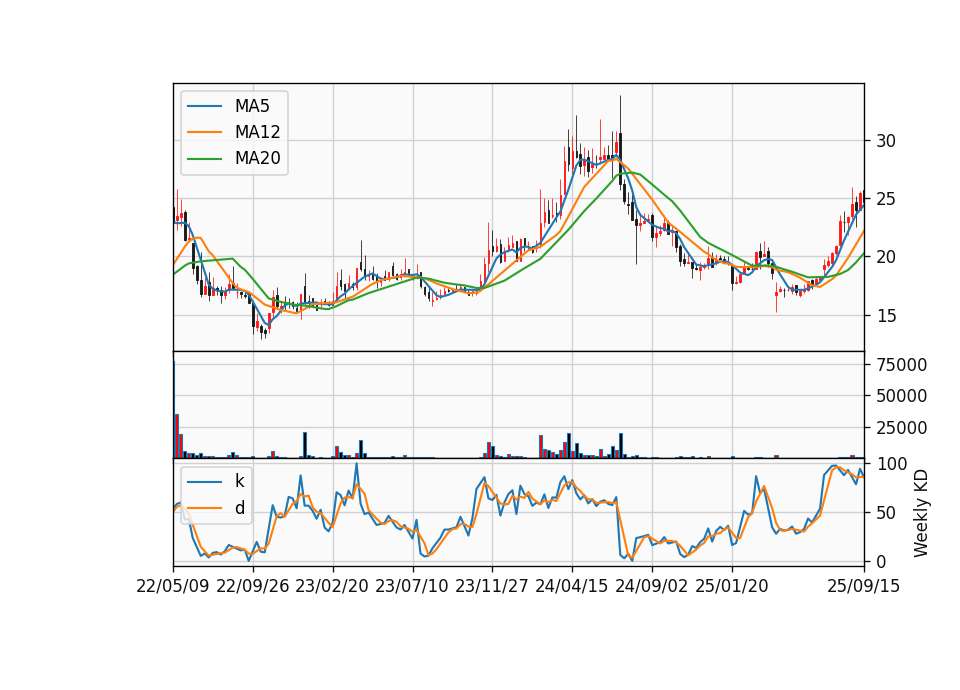960x690 pixels.
Task: Click the 22/05/09 date label
Action: click(x=173, y=586)
